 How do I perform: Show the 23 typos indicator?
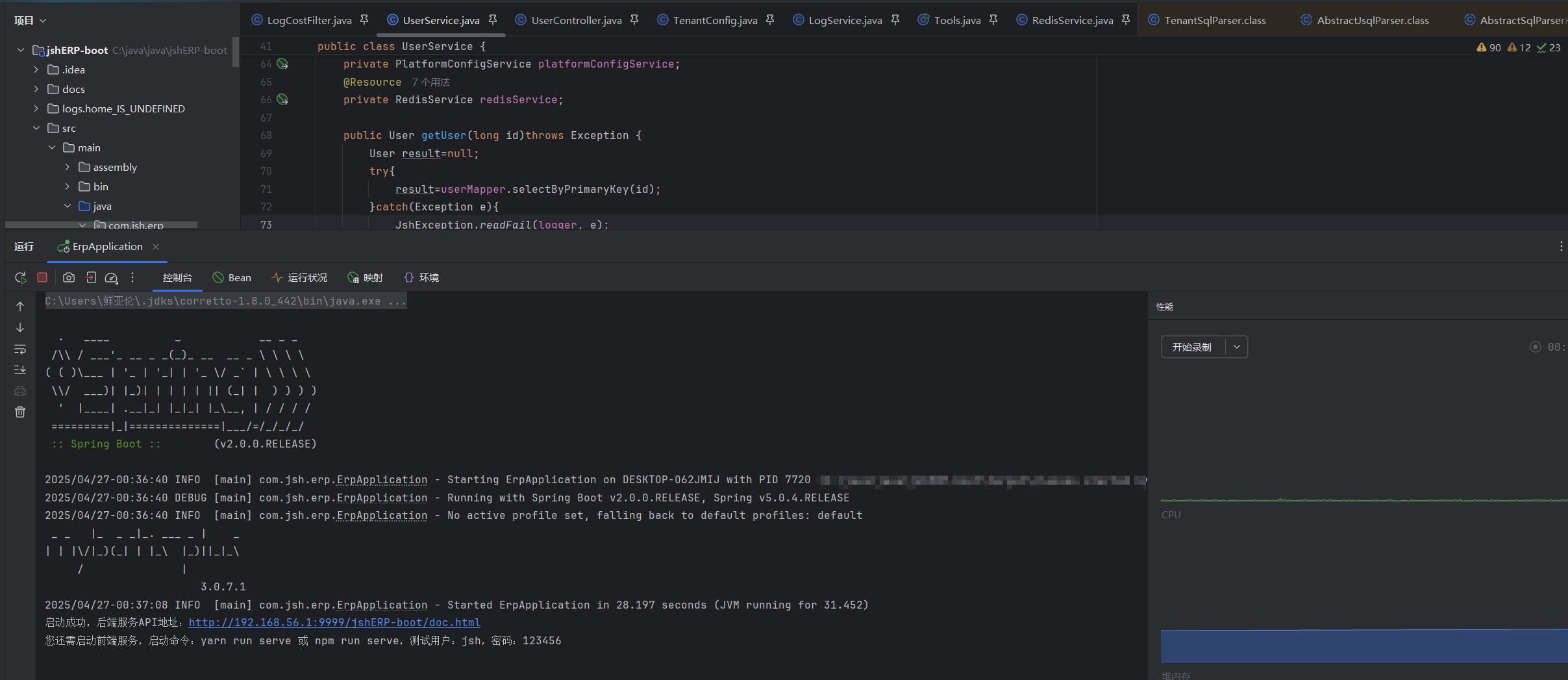tap(1549, 47)
